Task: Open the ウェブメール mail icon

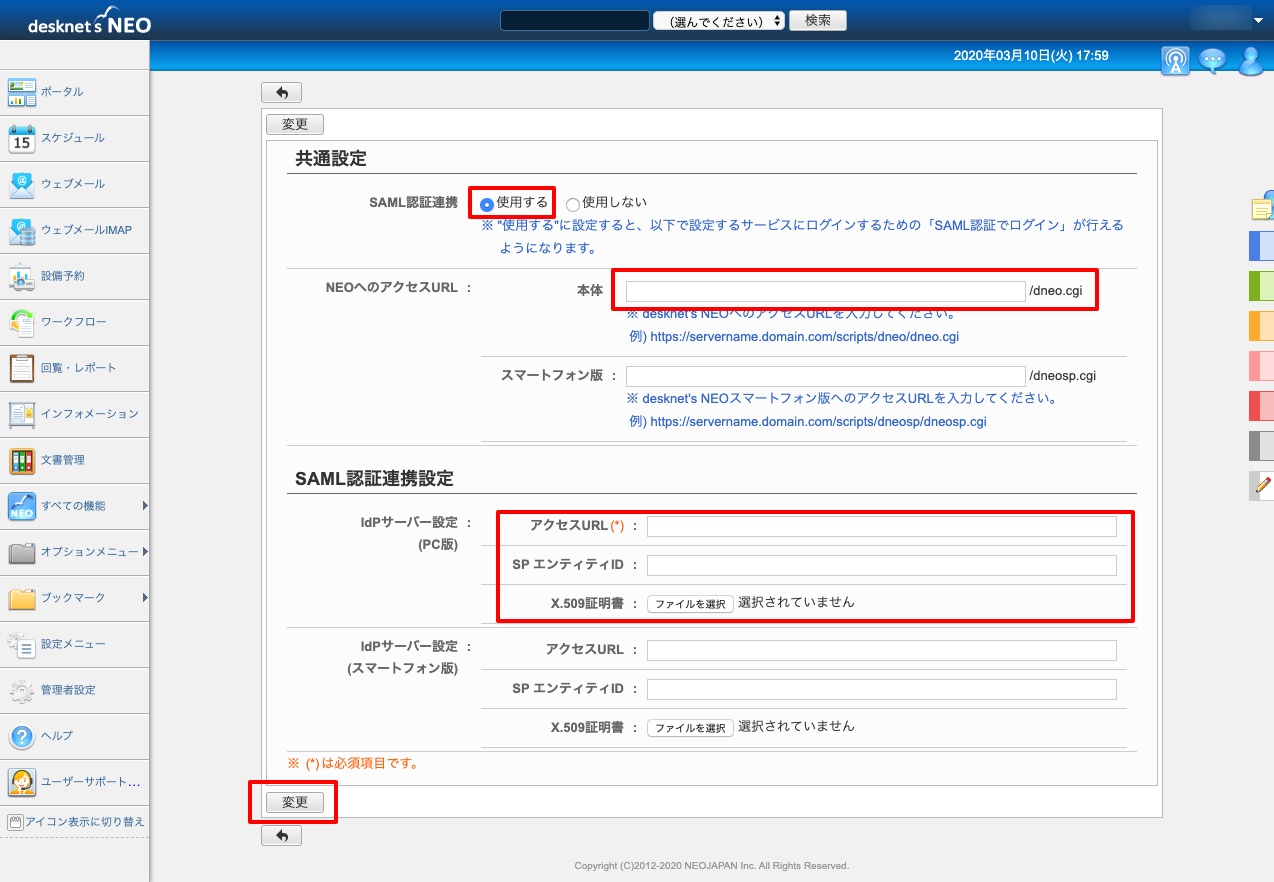Action: (22, 184)
